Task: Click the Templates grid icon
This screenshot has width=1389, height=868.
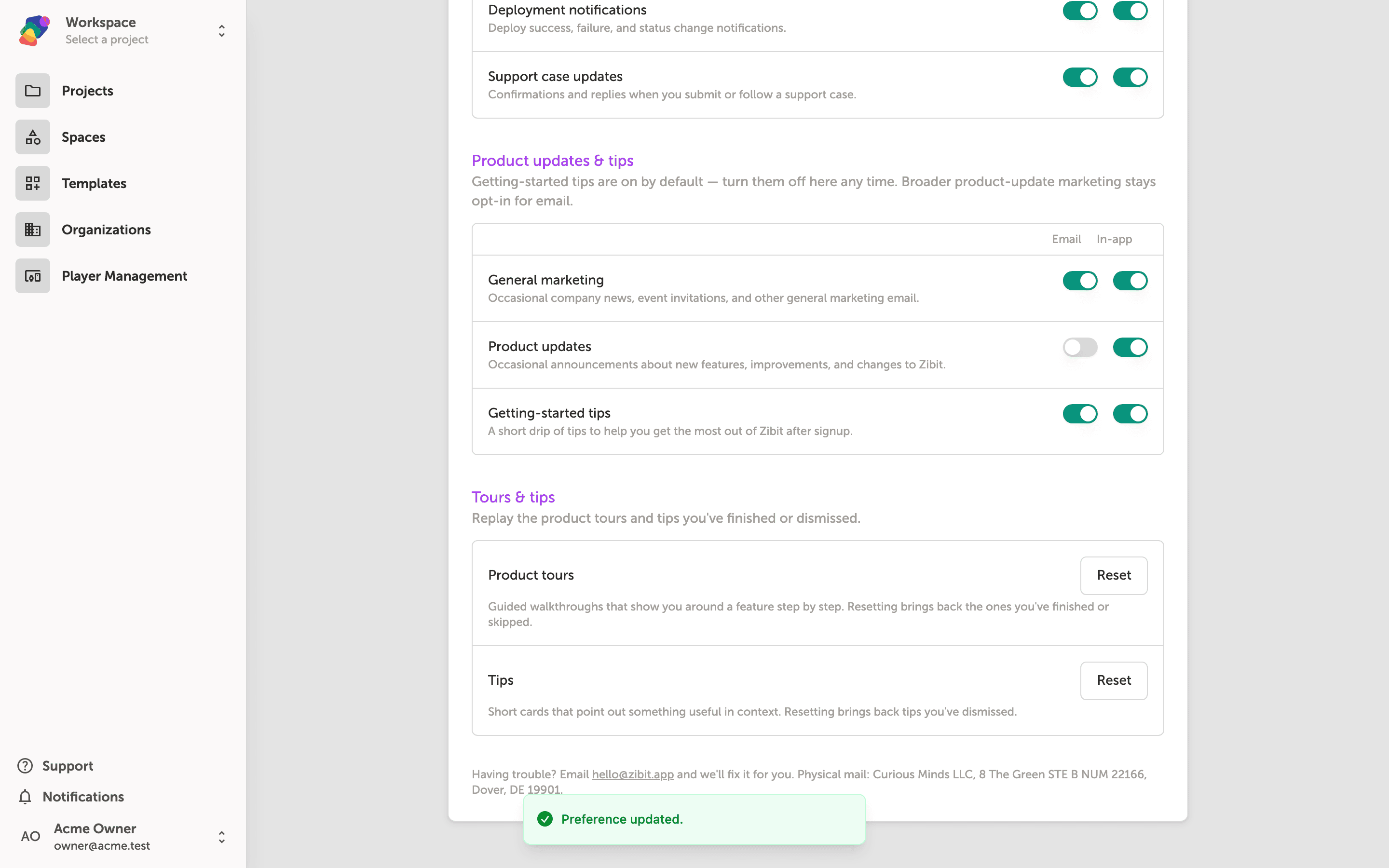Action: 33,183
